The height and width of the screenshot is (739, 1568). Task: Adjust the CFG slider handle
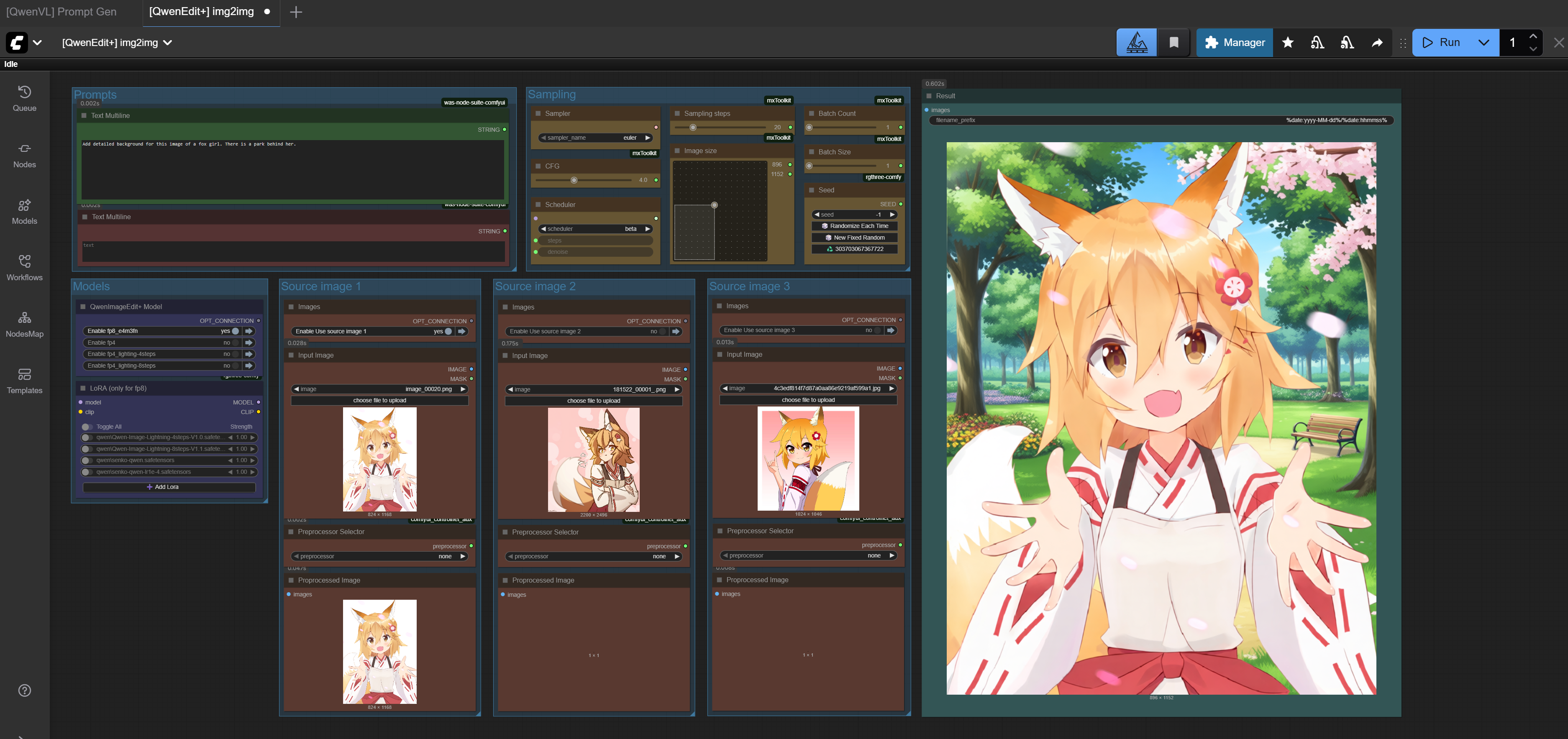[574, 180]
